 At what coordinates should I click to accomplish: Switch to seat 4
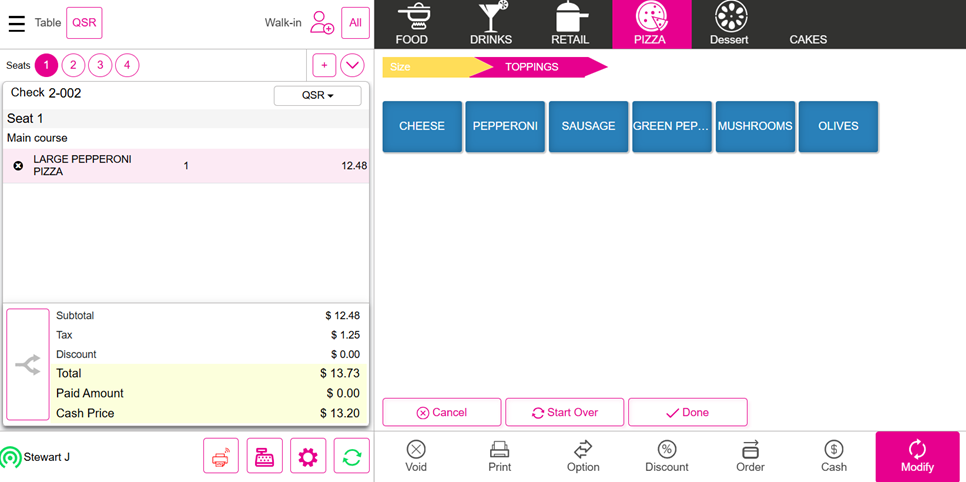pos(127,65)
